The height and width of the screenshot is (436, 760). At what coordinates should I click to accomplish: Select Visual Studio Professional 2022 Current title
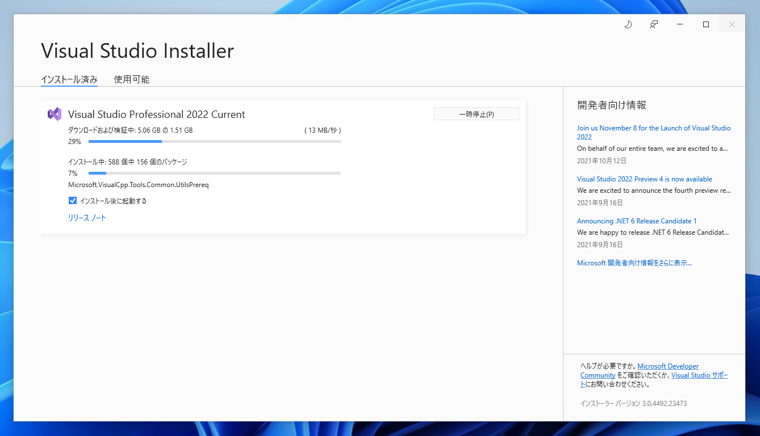157,114
